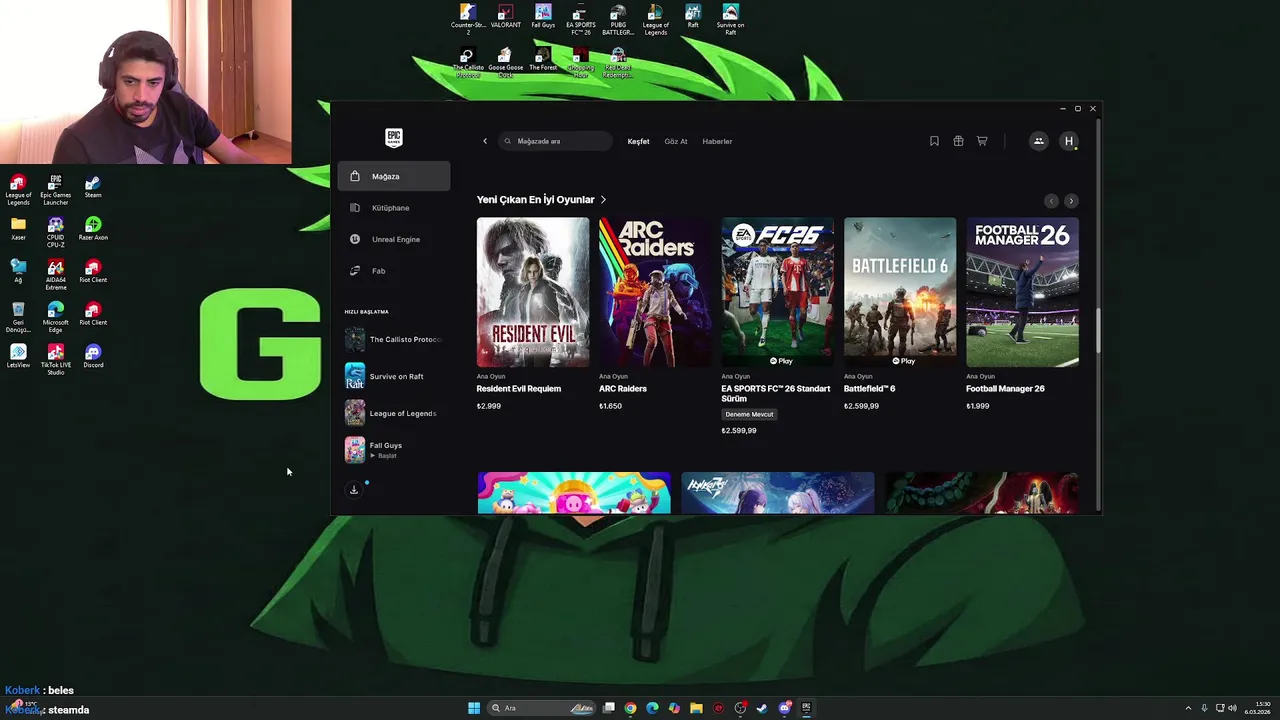1280x720 pixels.
Task: Click the Deneme Mevcut badge
Action: 749,414
